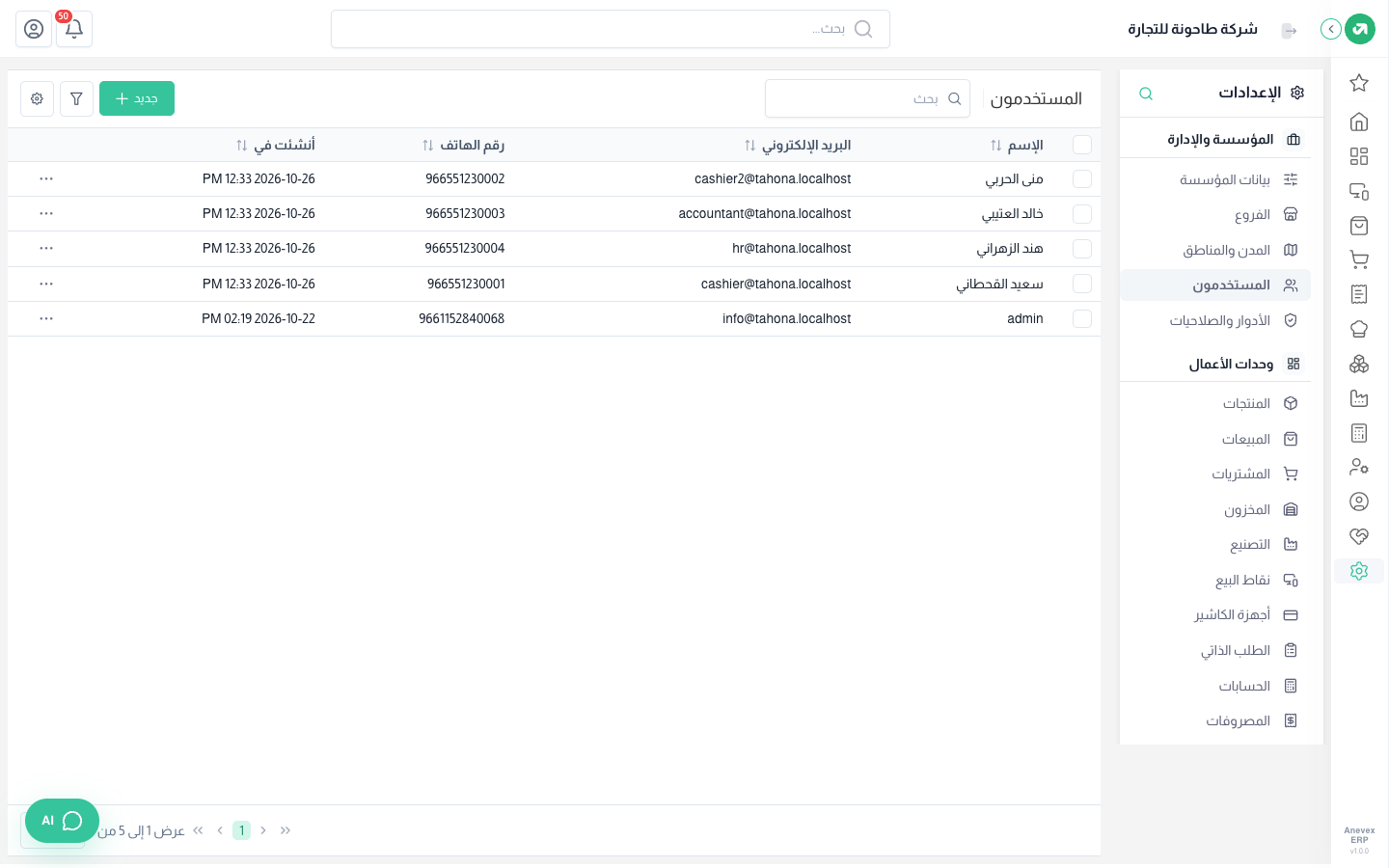Sort by رقم الهاتف column
Image resolution: width=1389 pixels, height=868 pixels.
click(x=463, y=145)
